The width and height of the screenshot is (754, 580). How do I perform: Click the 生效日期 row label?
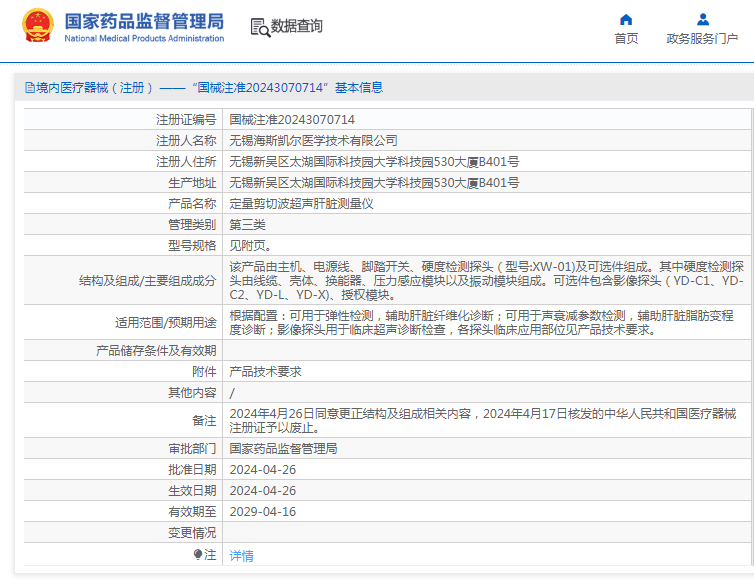click(192, 491)
